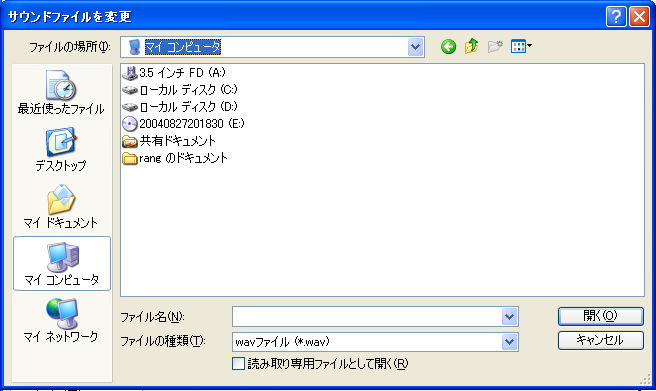
Task: Click the My Computer icon in the location box
Action: coord(134,47)
